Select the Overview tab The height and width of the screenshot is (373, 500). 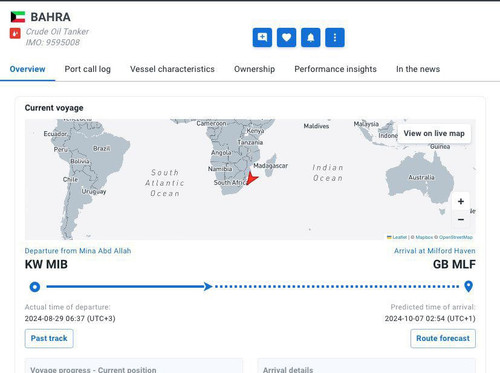click(x=27, y=69)
